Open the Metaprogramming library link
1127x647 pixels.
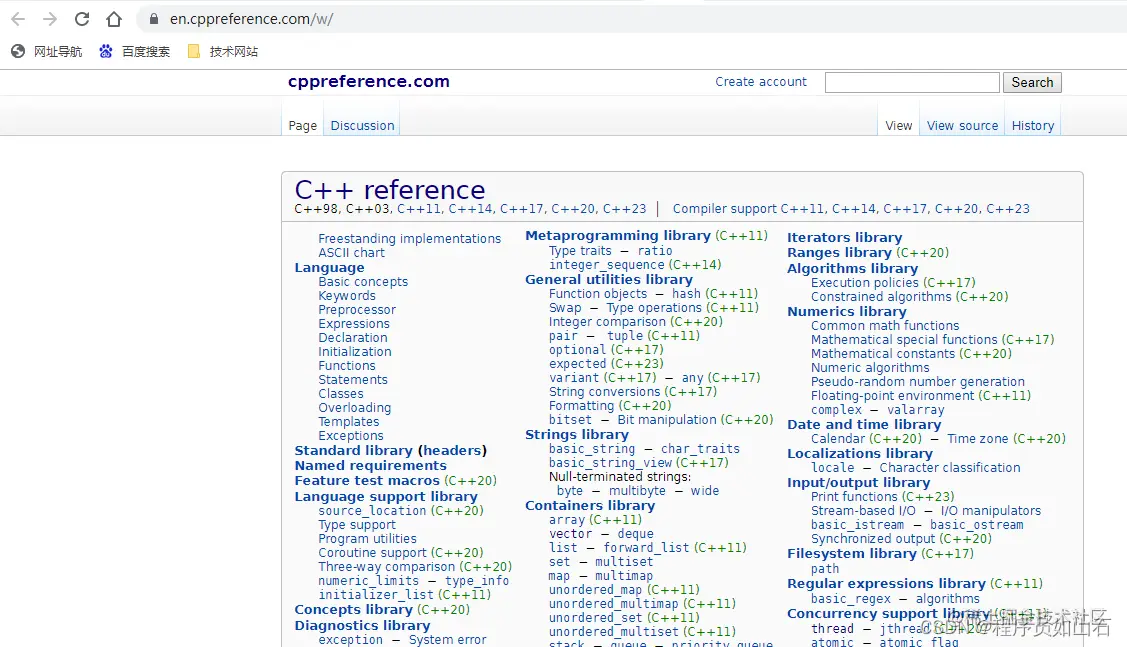pyautogui.click(x=617, y=236)
